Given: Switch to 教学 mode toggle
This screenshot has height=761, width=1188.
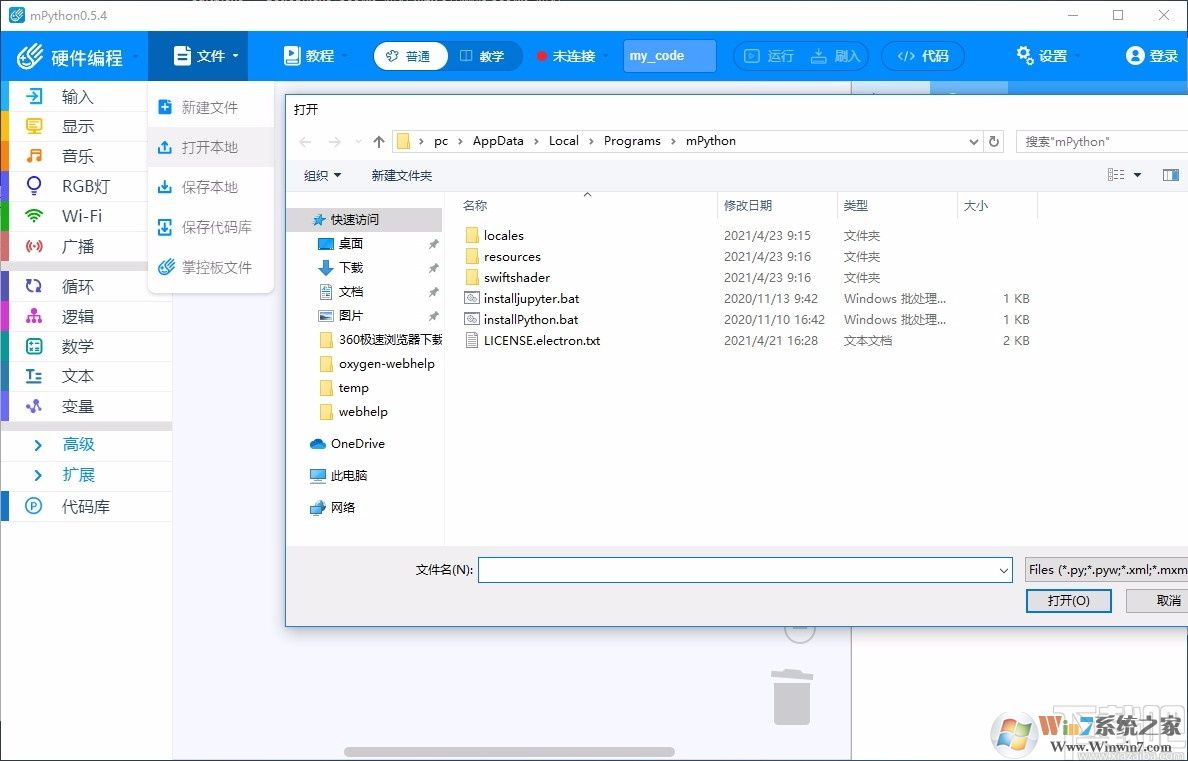Looking at the screenshot, I should click(x=483, y=56).
